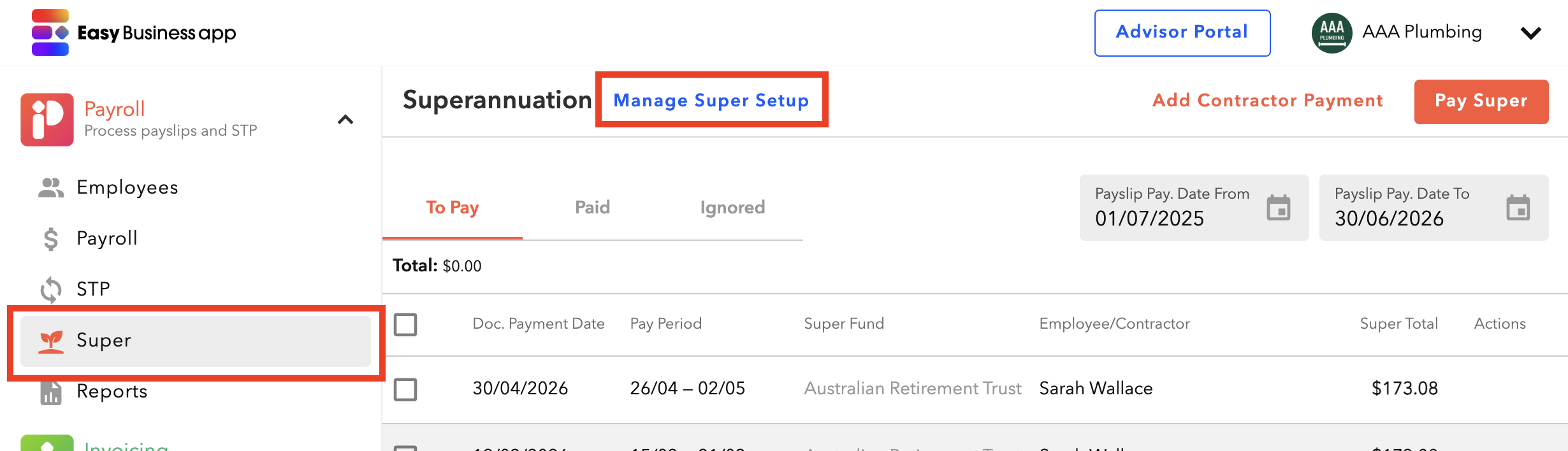The width and height of the screenshot is (1568, 451).
Task: Click the STP sync arrows icon
Action: click(51, 290)
